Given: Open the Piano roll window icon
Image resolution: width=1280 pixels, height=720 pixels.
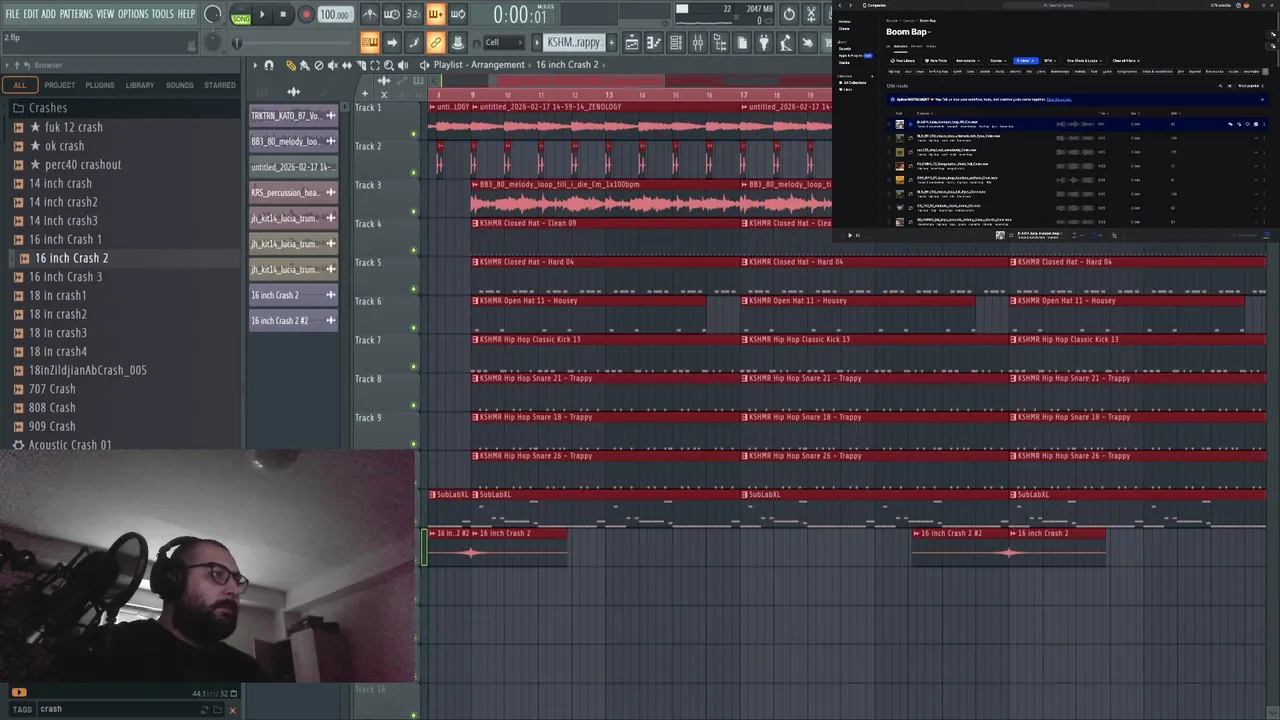Looking at the screenshot, I should click(x=654, y=42).
